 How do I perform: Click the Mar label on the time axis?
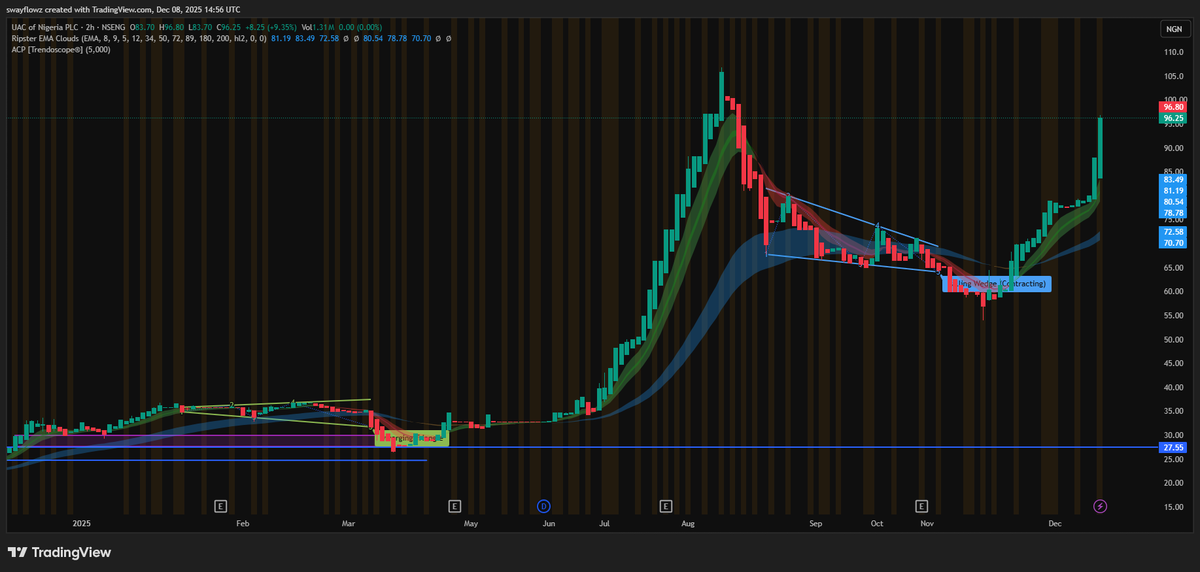pos(348,523)
